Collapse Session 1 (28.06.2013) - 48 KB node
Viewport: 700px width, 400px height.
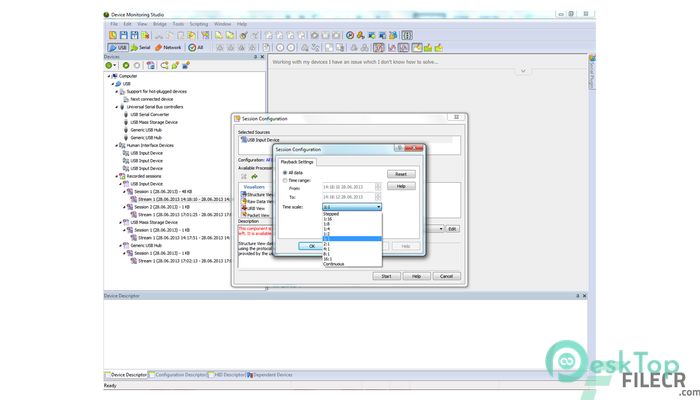[125, 192]
